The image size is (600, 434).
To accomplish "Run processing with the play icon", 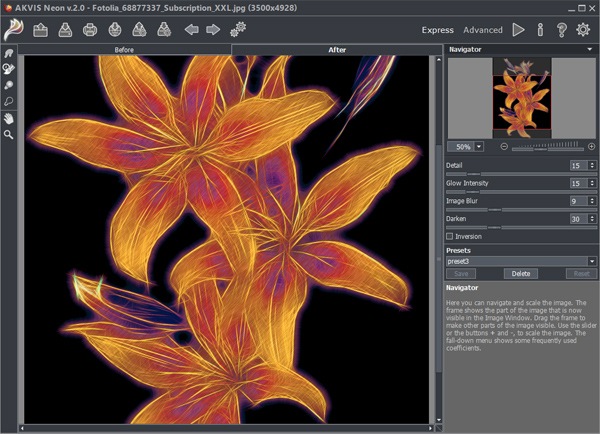I will pyautogui.click(x=518, y=30).
